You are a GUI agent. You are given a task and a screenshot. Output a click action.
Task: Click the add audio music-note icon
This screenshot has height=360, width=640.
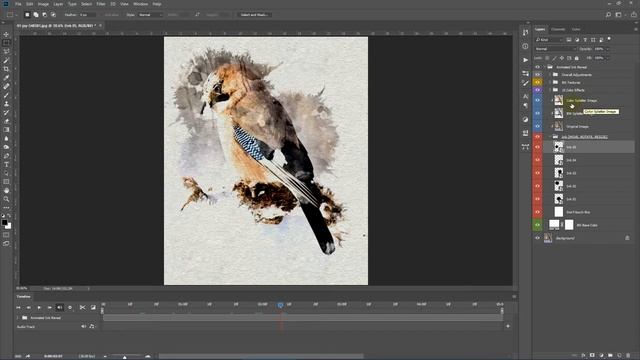92,327
